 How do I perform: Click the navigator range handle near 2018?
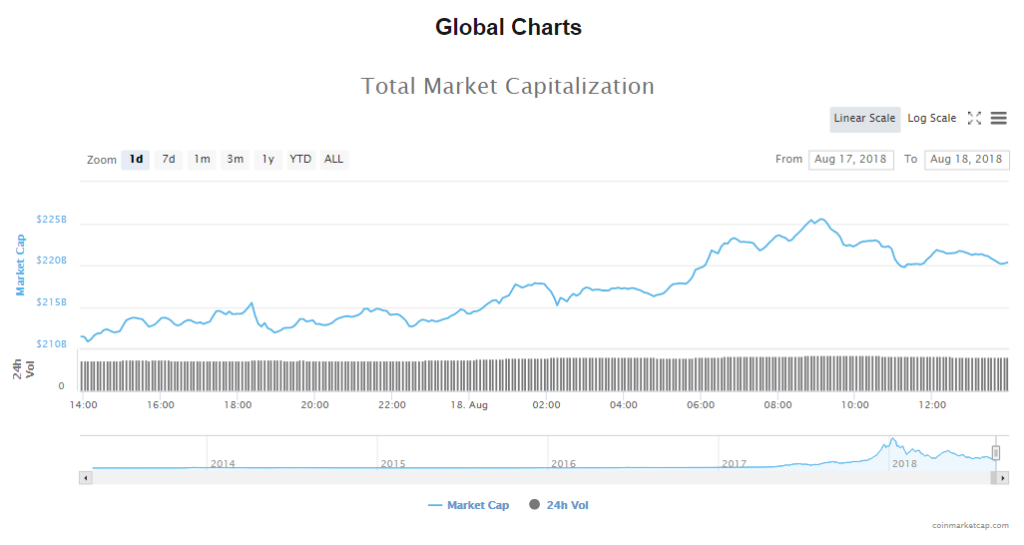point(996,453)
